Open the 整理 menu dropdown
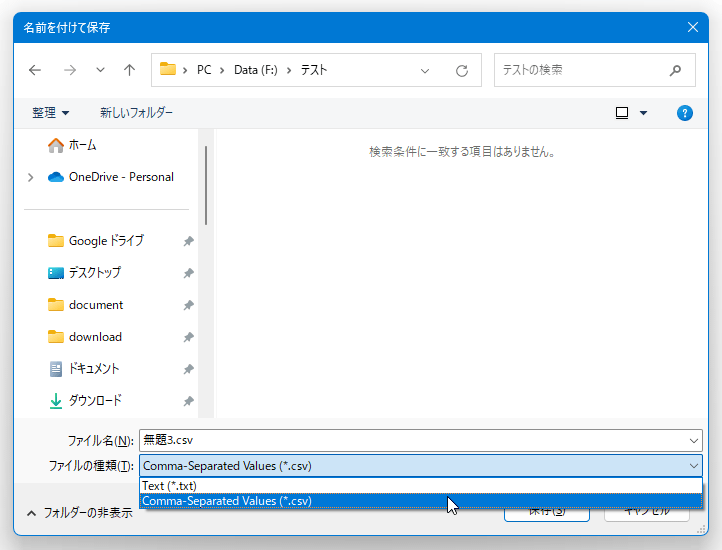The width and height of the screenshot is (722, 550). click(51, 113)
